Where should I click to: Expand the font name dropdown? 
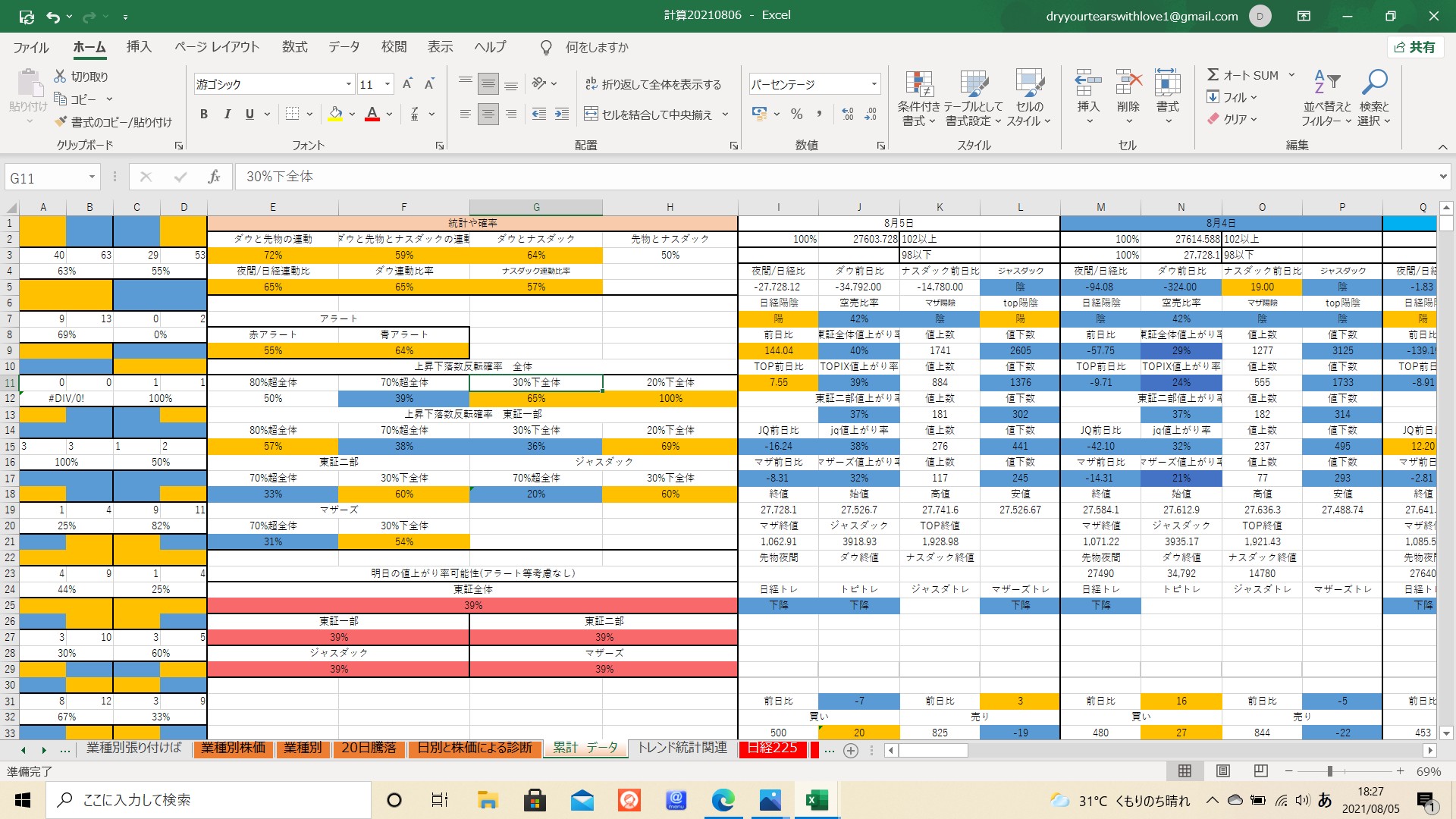[x=348, y=84]
